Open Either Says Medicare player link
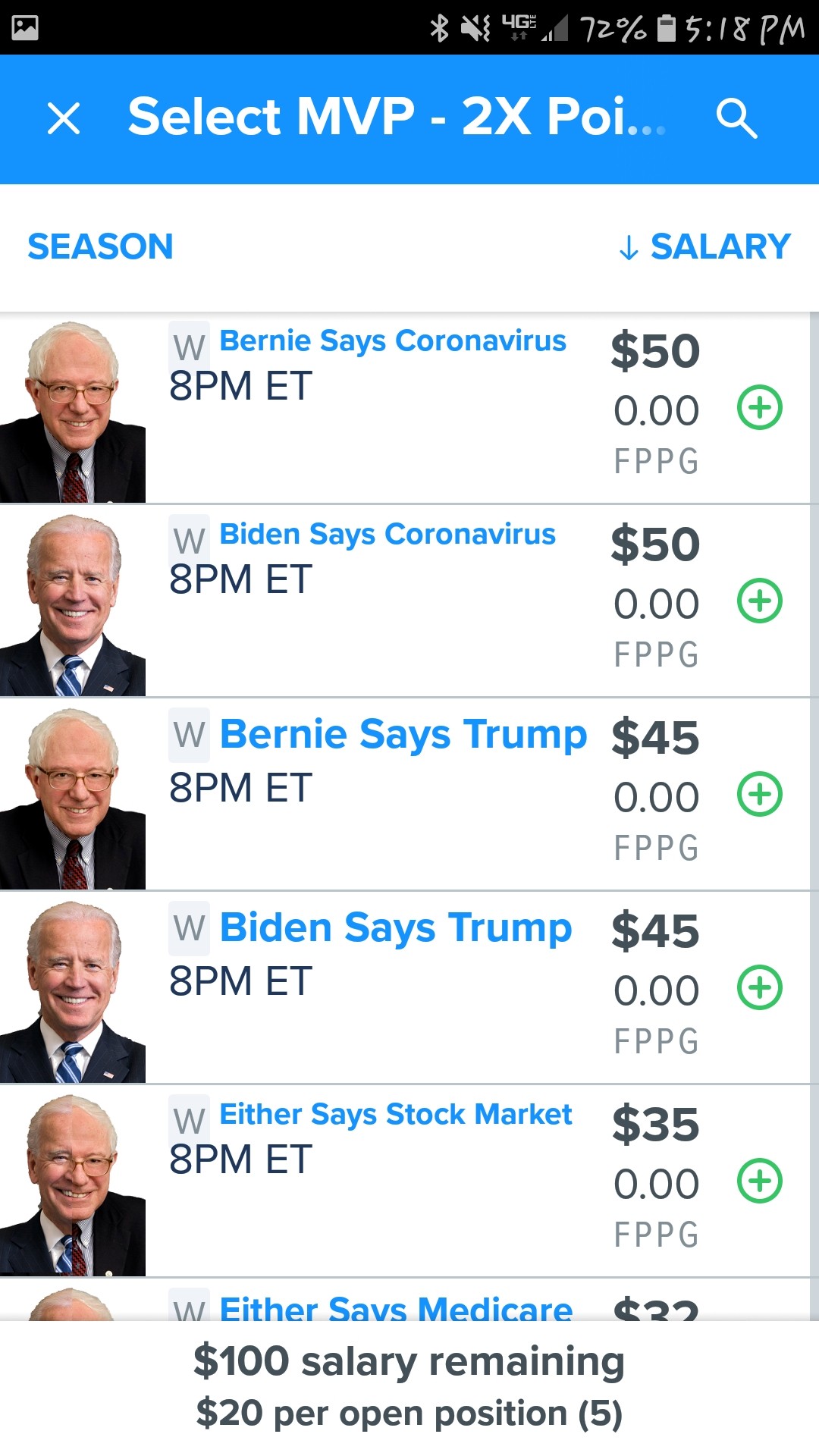The height and width of the screenshot is (1456, 819). pos(395,1307)
